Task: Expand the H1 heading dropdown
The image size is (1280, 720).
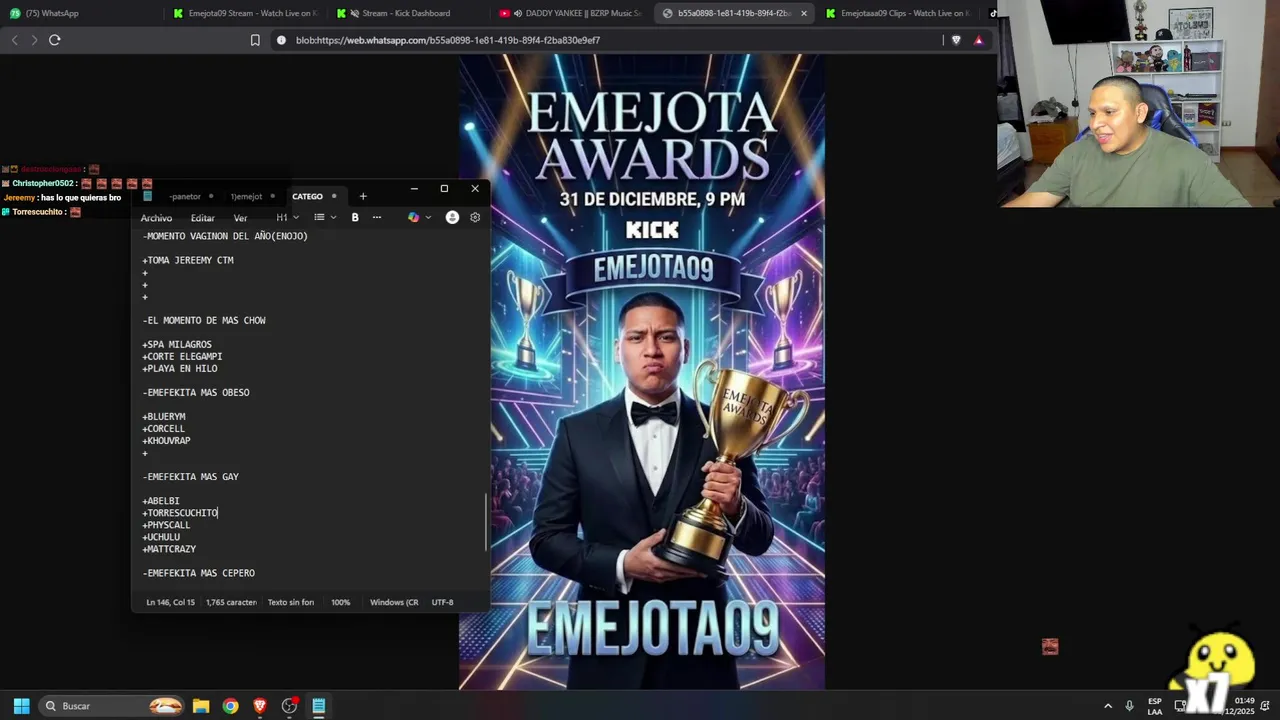Action: point(288,217)
